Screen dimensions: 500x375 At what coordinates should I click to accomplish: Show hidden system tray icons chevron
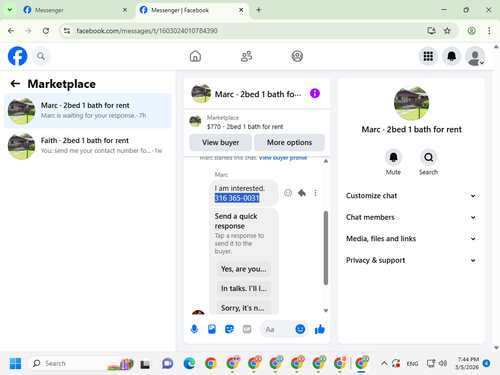pos(384,363)
